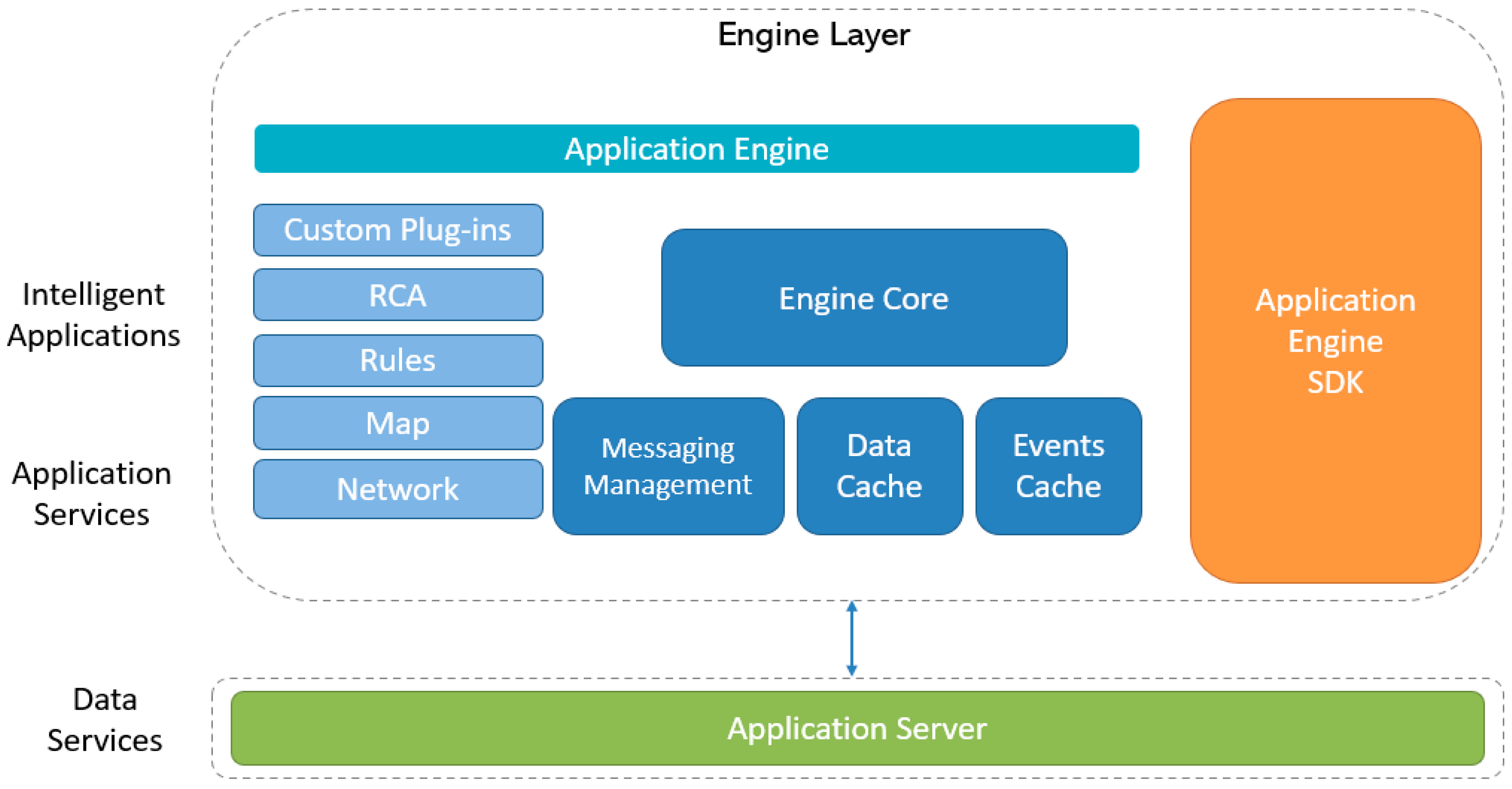Click the upper arrowhead of the connector

[x=852, y=607]
